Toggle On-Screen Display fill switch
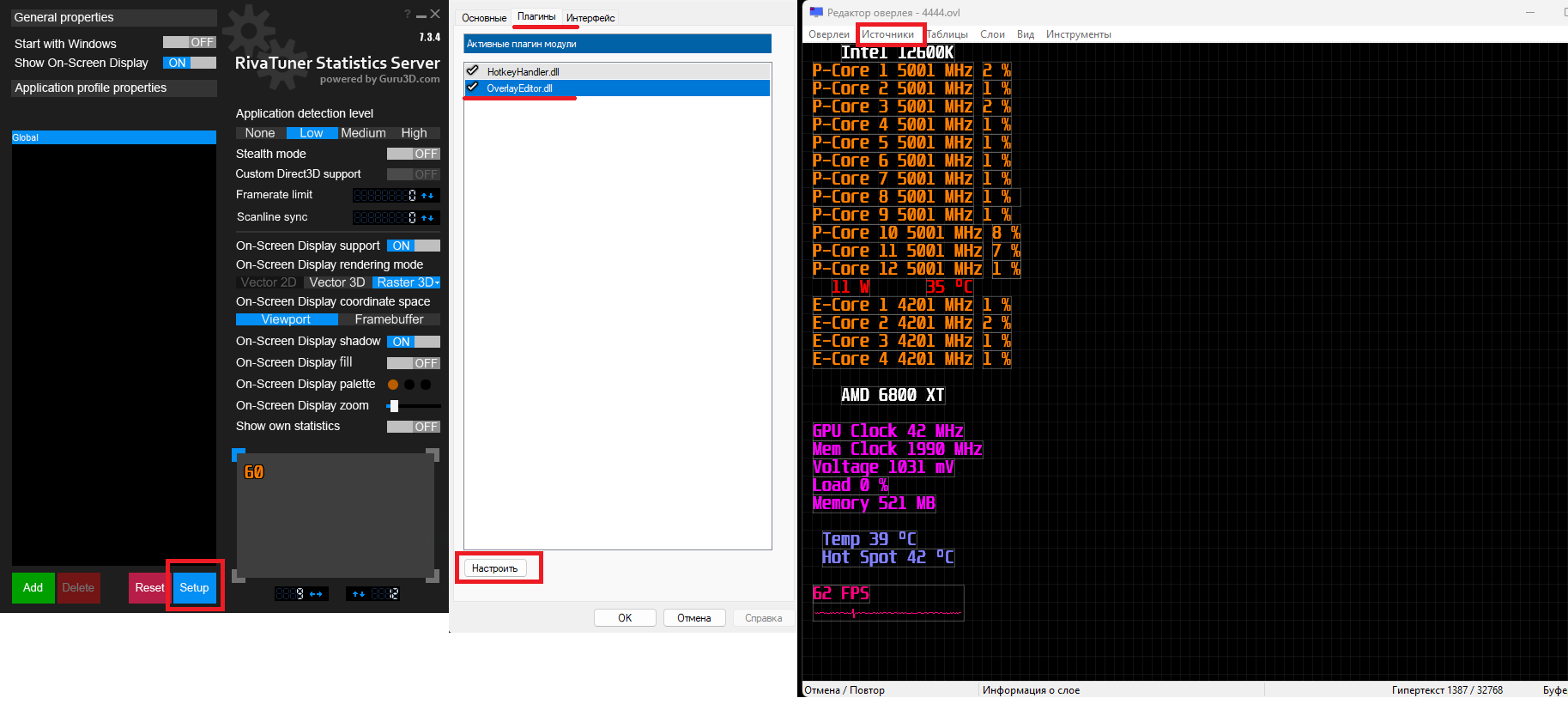This screenshot has width=1568, height=704. (414, 363)
